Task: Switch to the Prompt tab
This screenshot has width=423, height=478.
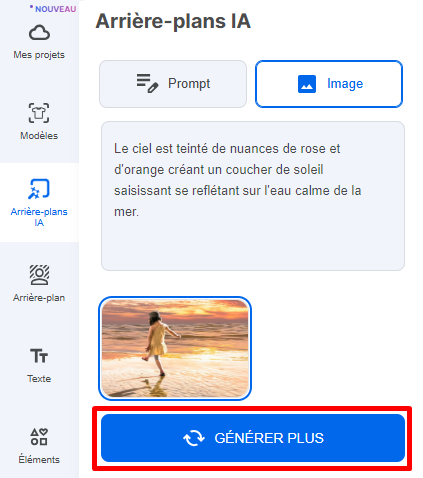Action: tap(173, 84)
